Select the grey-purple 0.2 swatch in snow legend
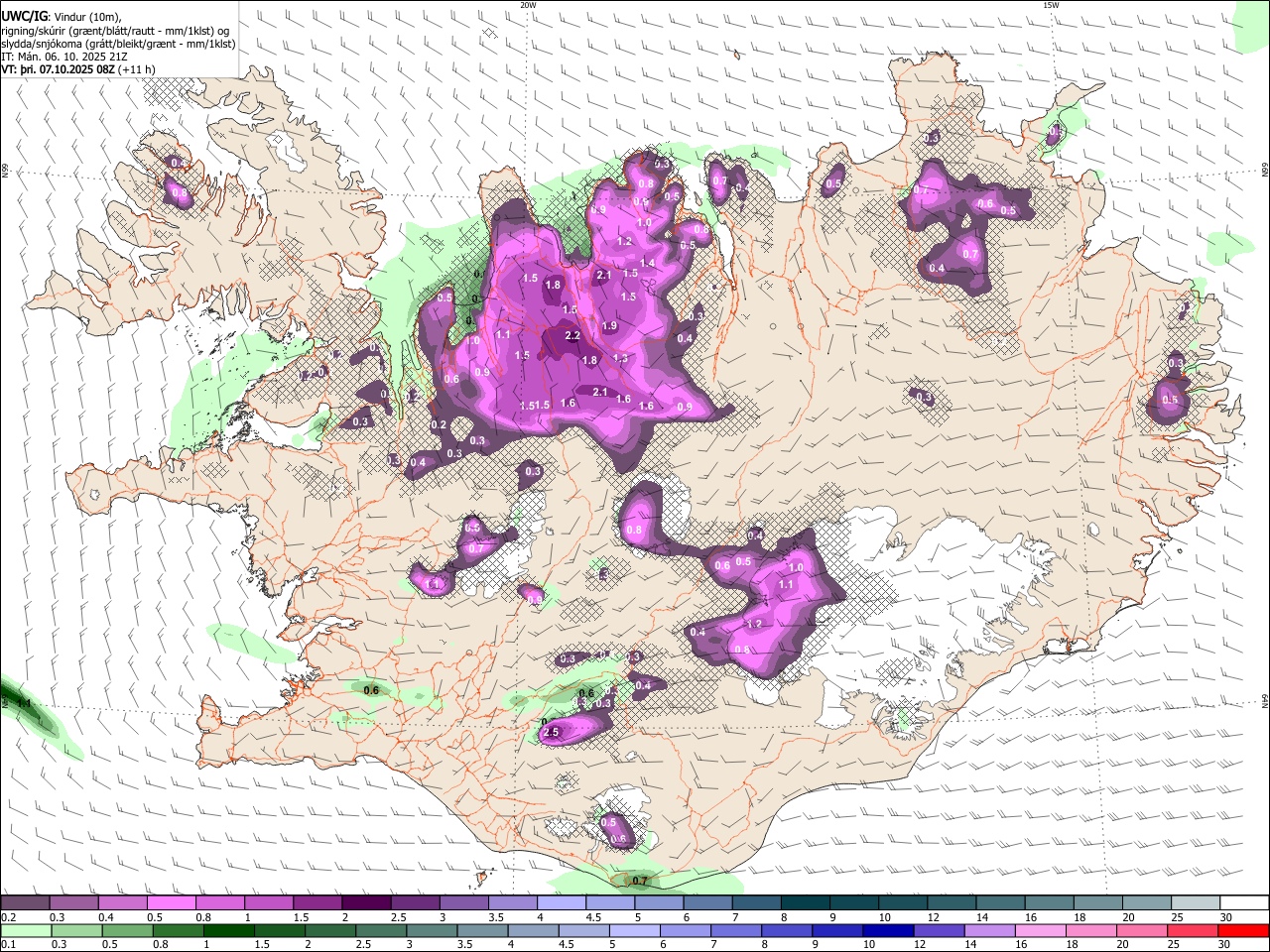 point(27,903)
